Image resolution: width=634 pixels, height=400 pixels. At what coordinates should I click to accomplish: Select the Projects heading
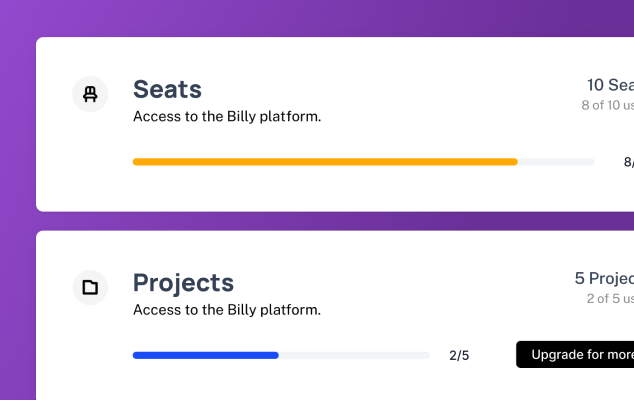coord(183,283)
